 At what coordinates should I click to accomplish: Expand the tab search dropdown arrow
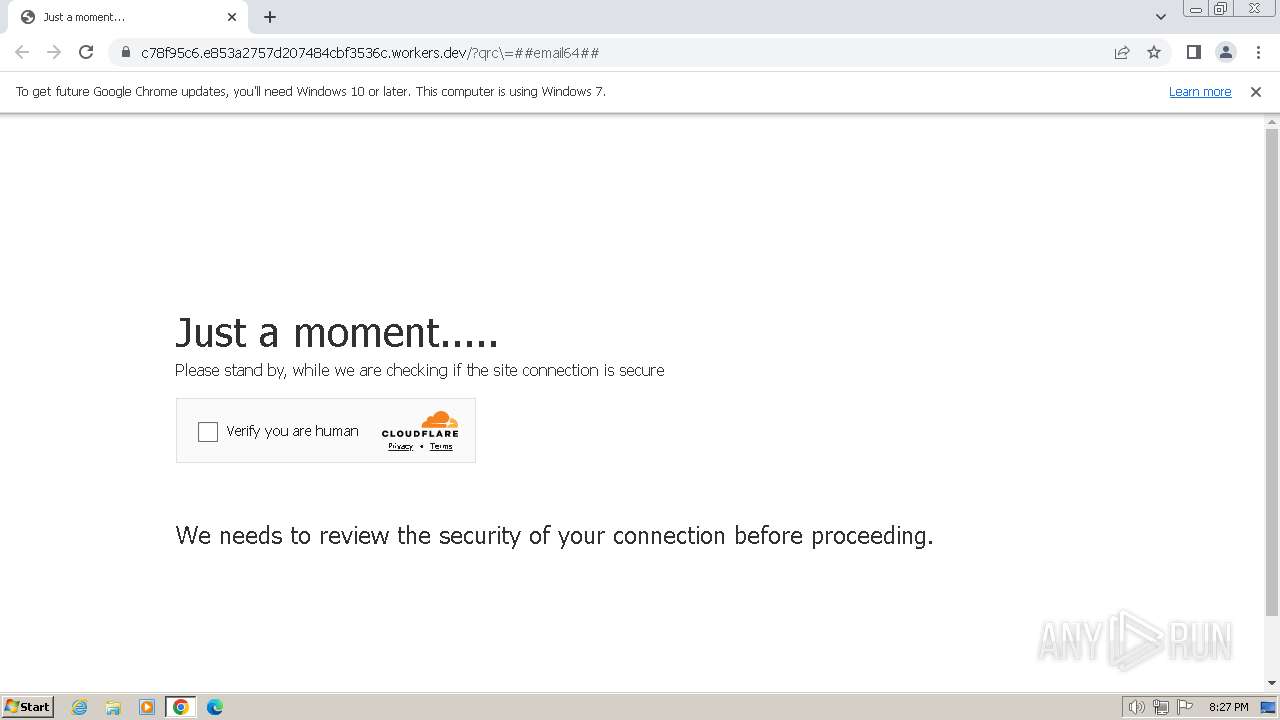[x=1160, y=17]
